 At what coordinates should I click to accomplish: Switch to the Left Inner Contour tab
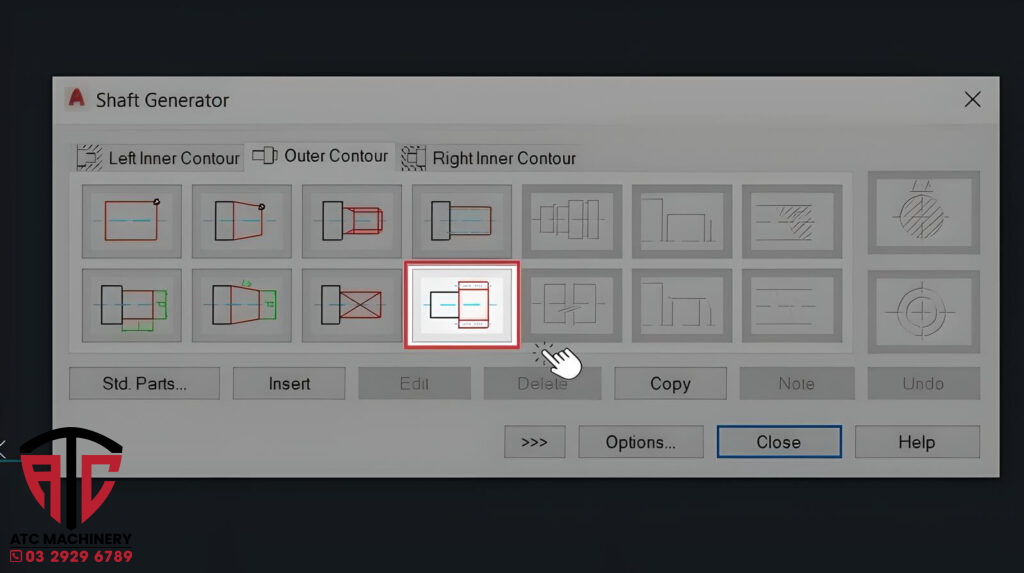click(160, 158)
